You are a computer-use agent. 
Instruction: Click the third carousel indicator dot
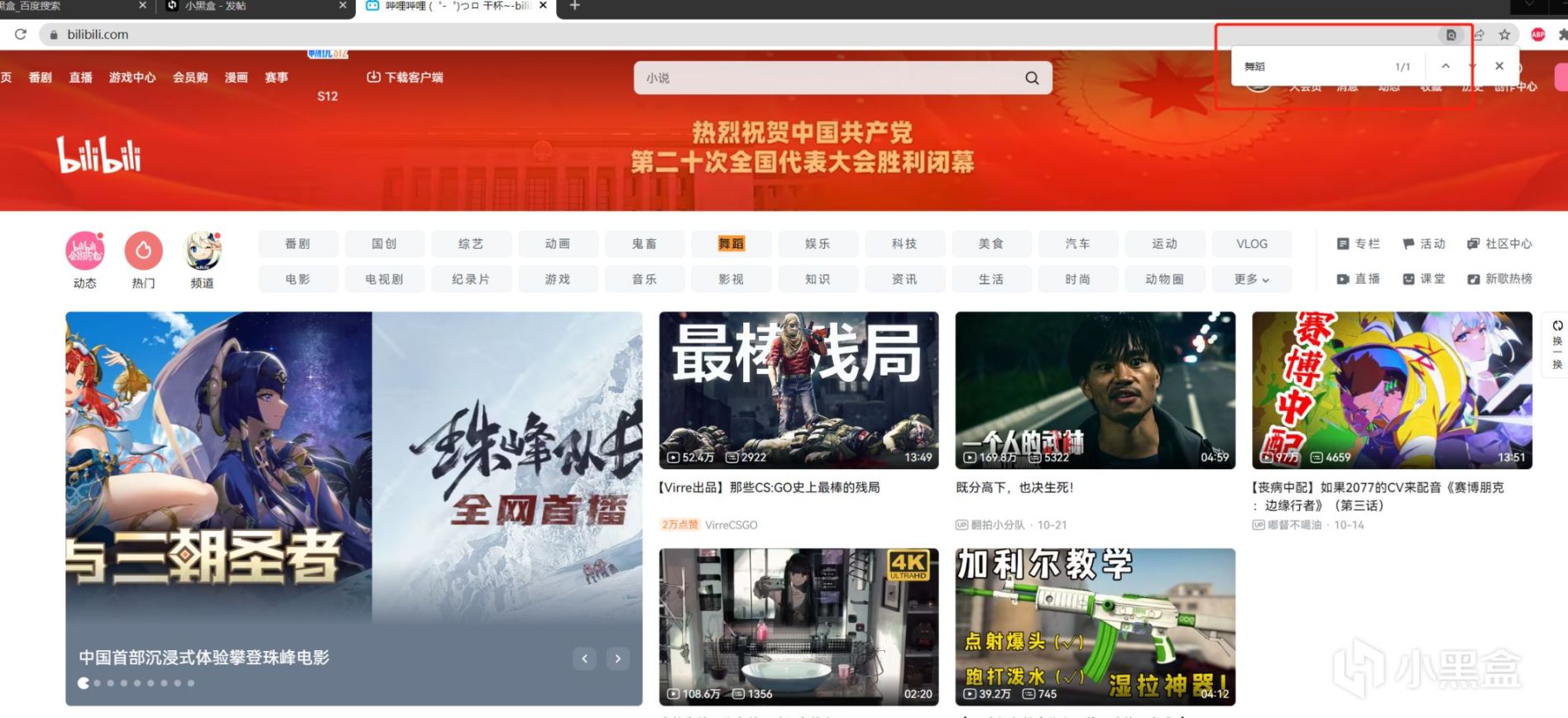pyautogui.click(x=111, y=683)
